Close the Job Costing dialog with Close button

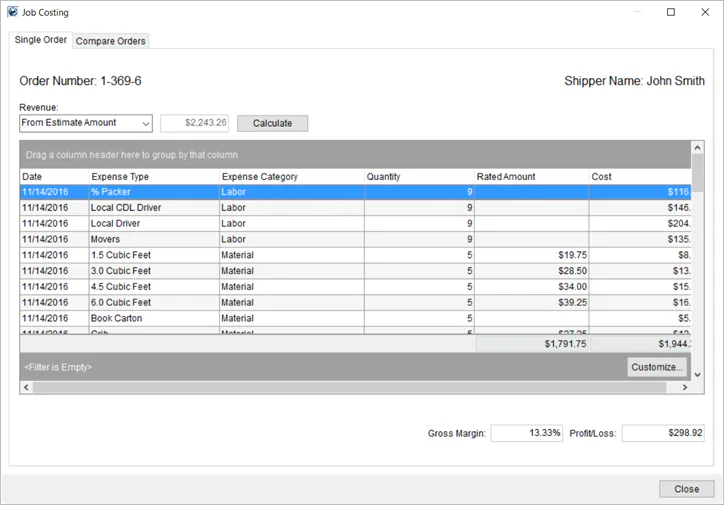point(687,489)
